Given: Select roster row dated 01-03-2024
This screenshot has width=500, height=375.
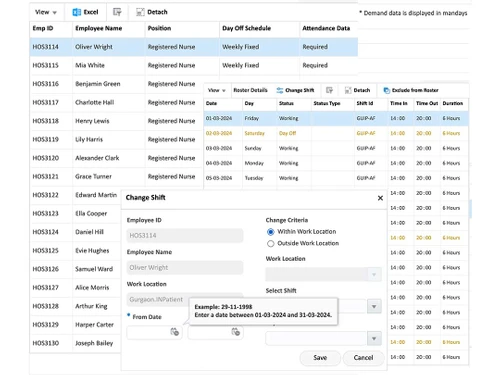Looking at the screenshot, I should (336, 118).
